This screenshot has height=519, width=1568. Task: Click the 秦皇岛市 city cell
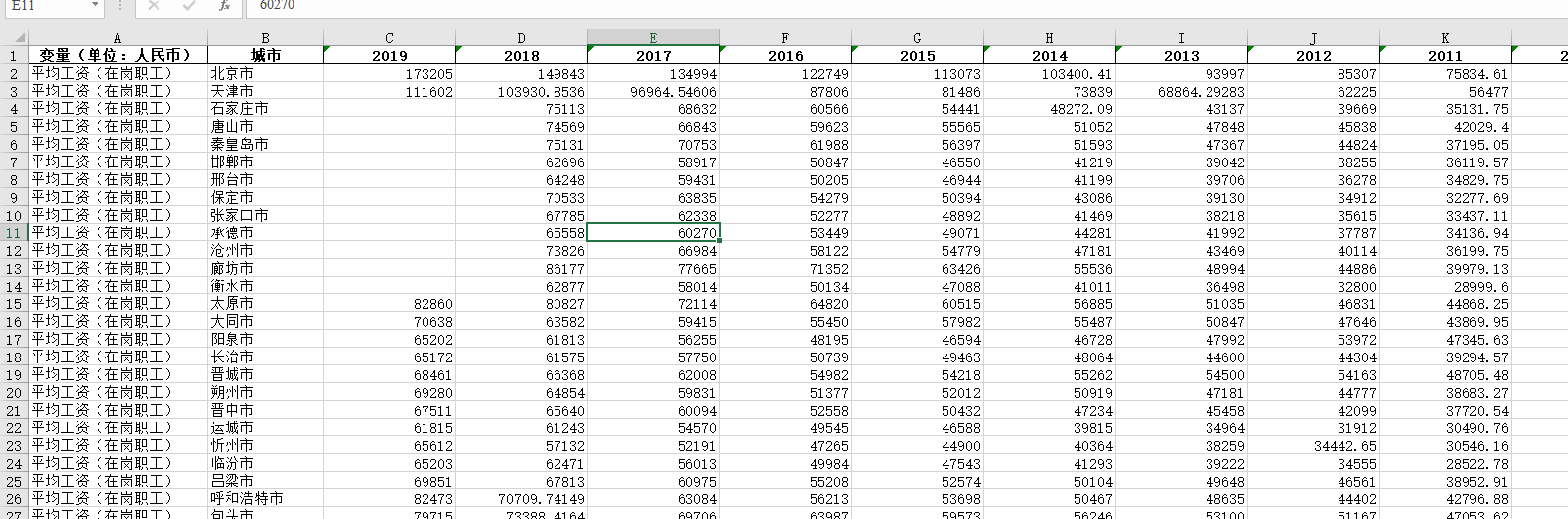point(265,144)
